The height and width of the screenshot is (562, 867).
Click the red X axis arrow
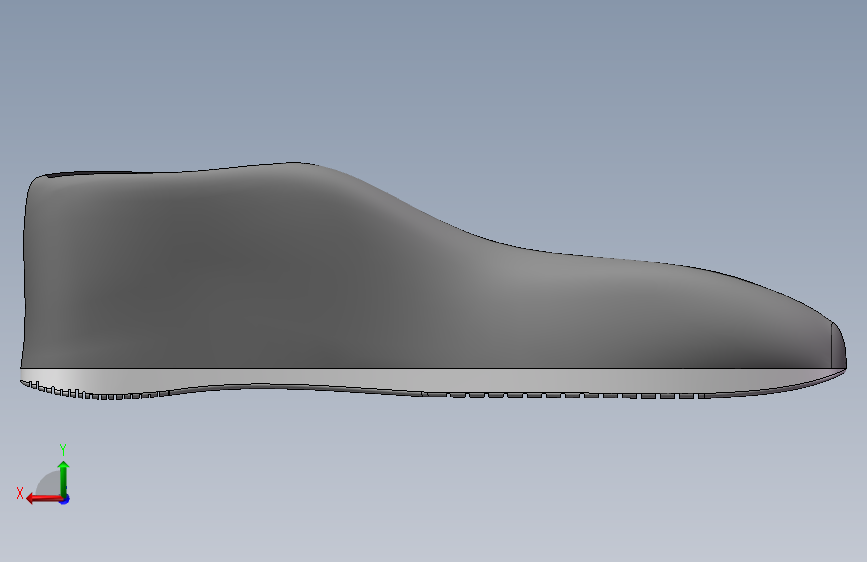[44, 499]
